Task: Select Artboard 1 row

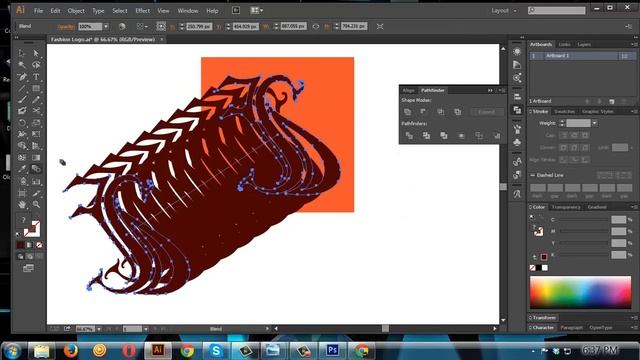Action: [582, 56]
